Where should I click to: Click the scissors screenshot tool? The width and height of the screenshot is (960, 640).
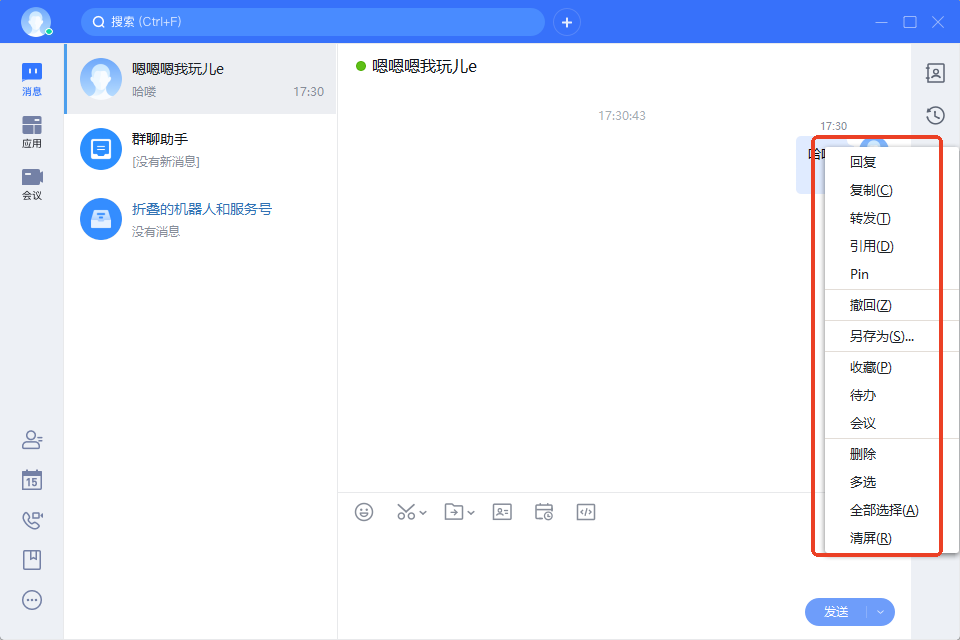pyautogui.click(x=406, y=512)
